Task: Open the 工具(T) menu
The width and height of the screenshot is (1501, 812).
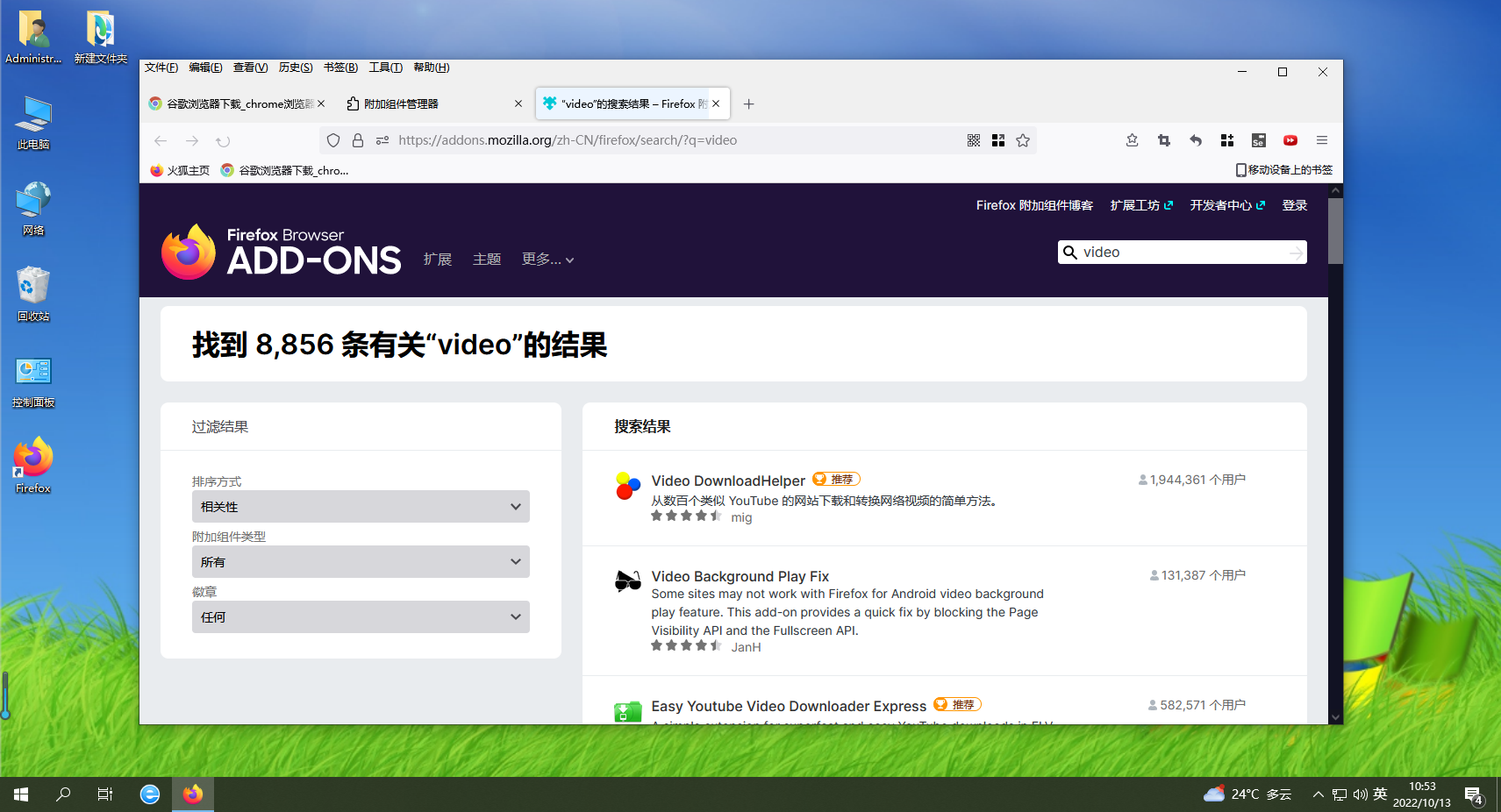Action: coord(385,68)
